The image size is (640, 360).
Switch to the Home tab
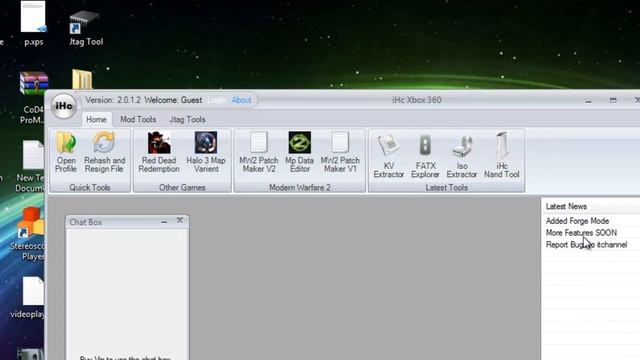tap(96, 120)
